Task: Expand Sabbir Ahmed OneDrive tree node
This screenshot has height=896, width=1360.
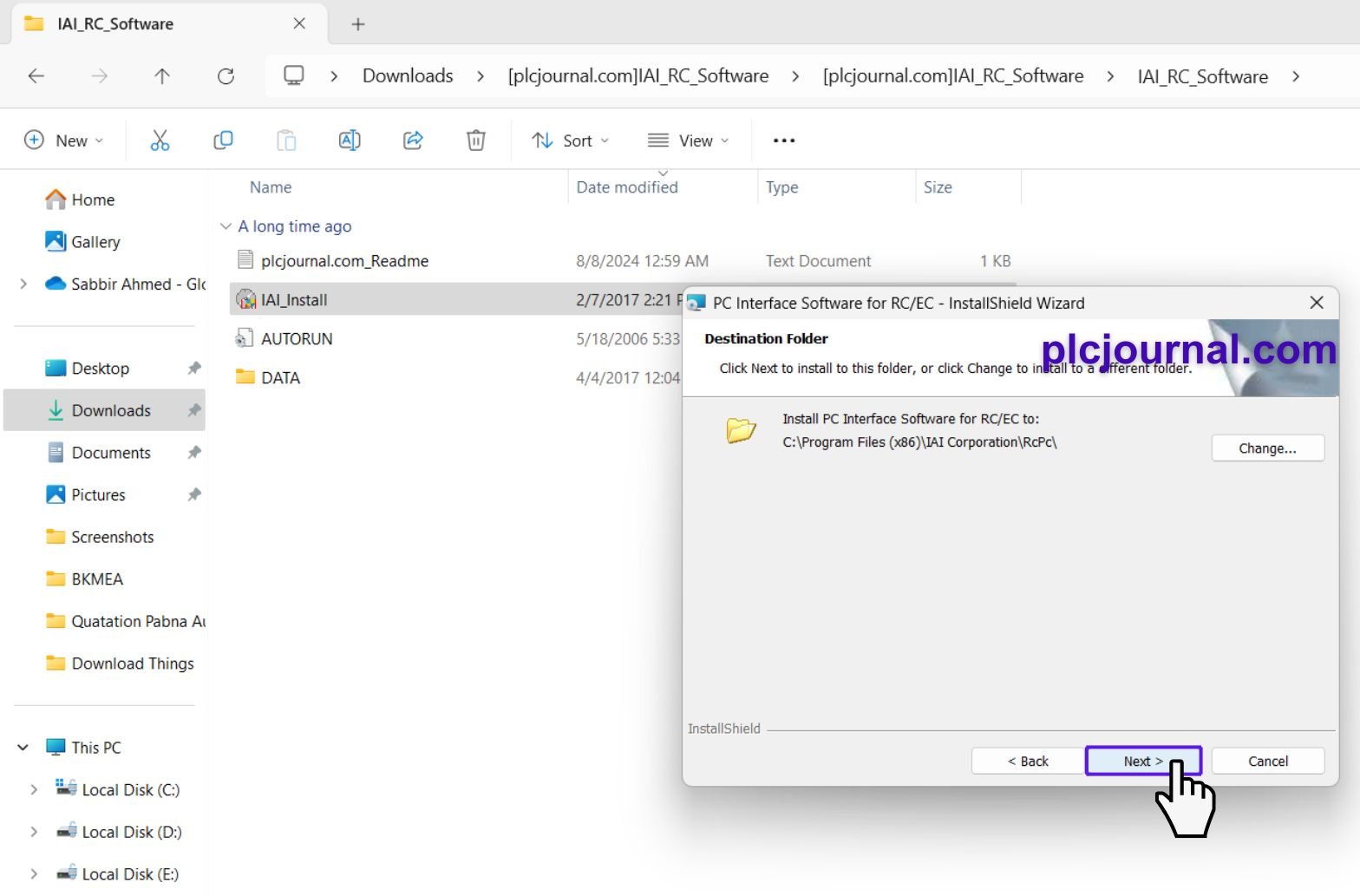Action: click(x=23, y=284)
